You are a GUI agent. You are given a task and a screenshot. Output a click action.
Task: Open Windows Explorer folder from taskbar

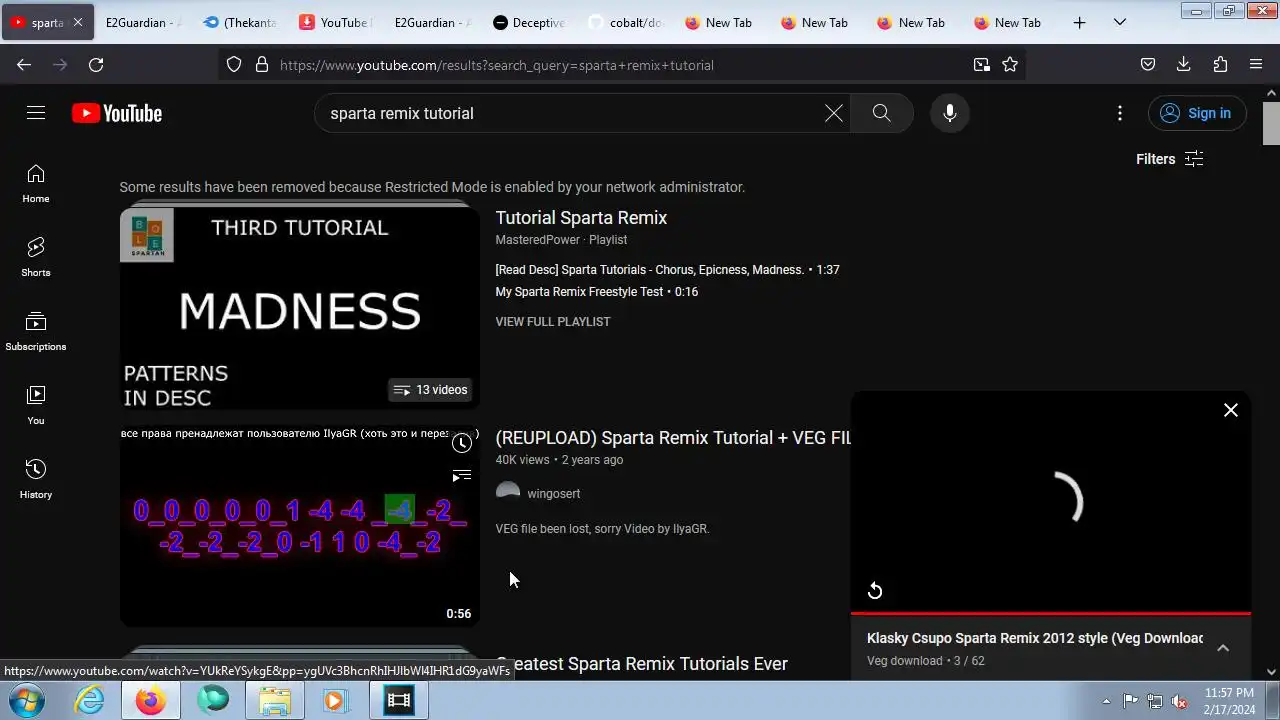point(274,701)
